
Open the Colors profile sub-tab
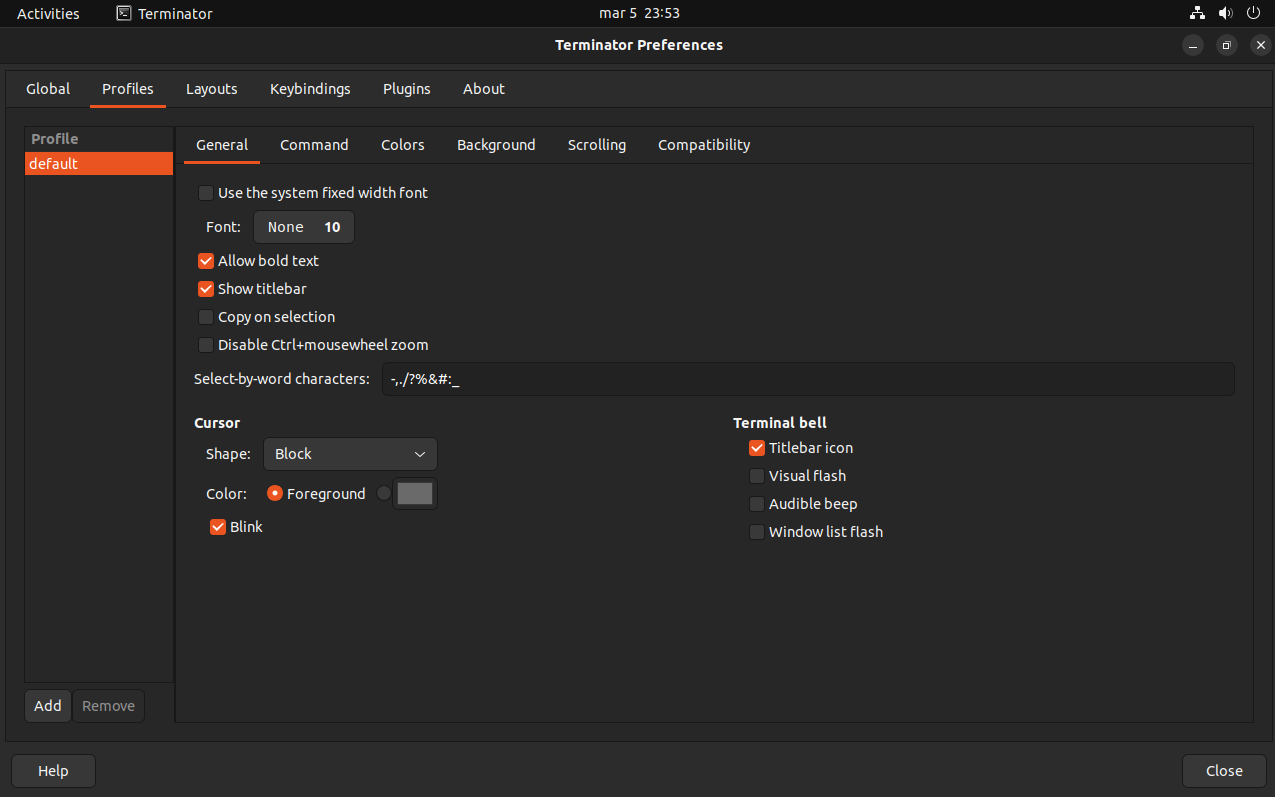tap(402, 145)
